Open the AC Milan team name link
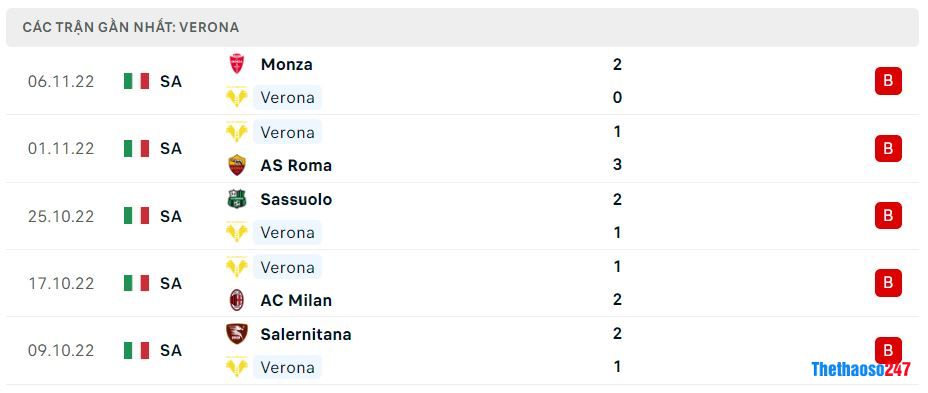Viewport: 928px width, 393px height. (296, 301)
